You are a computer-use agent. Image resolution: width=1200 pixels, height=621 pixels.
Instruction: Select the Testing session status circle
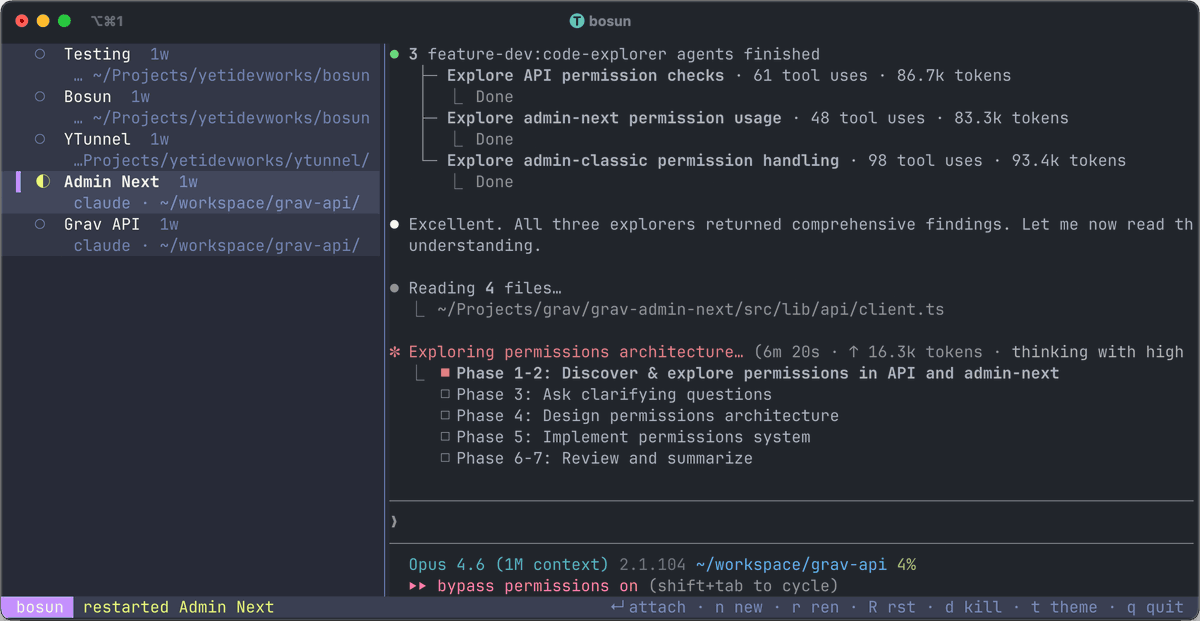40,54
